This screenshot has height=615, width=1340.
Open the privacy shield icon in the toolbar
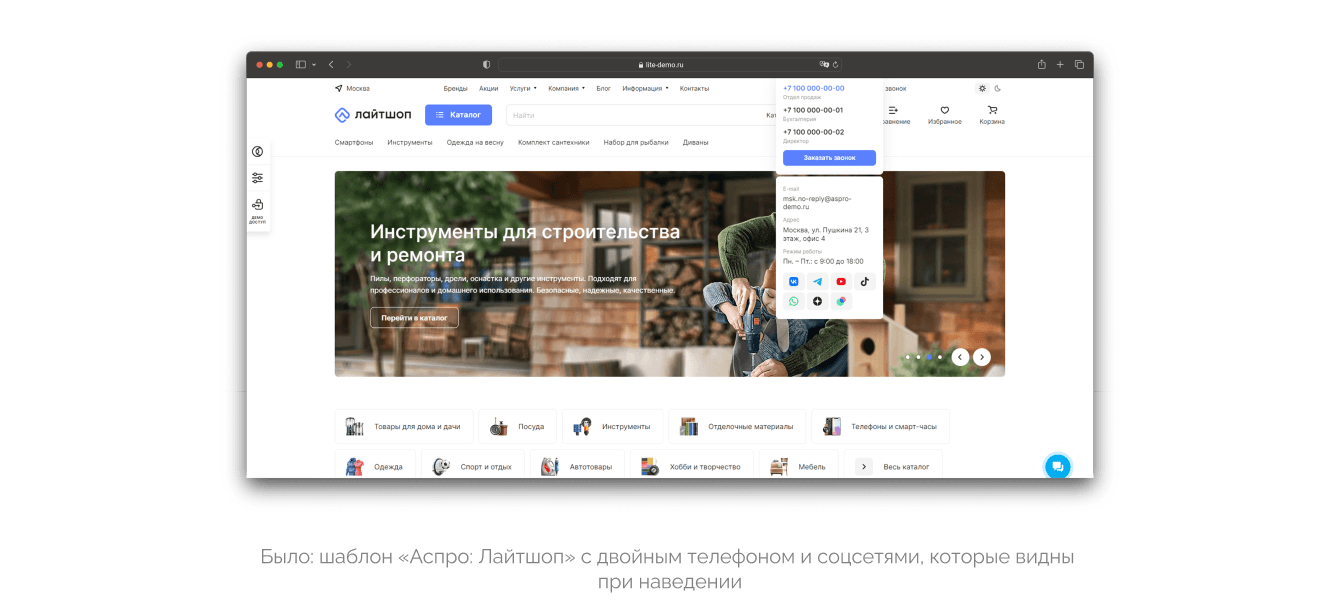click(x=487, y=64)
